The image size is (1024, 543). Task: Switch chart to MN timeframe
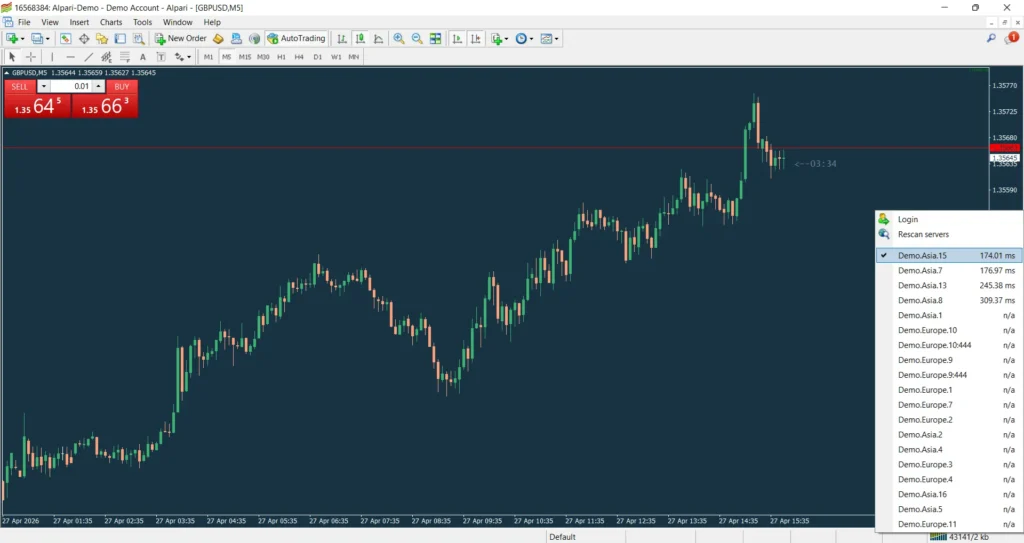[353, 57]
